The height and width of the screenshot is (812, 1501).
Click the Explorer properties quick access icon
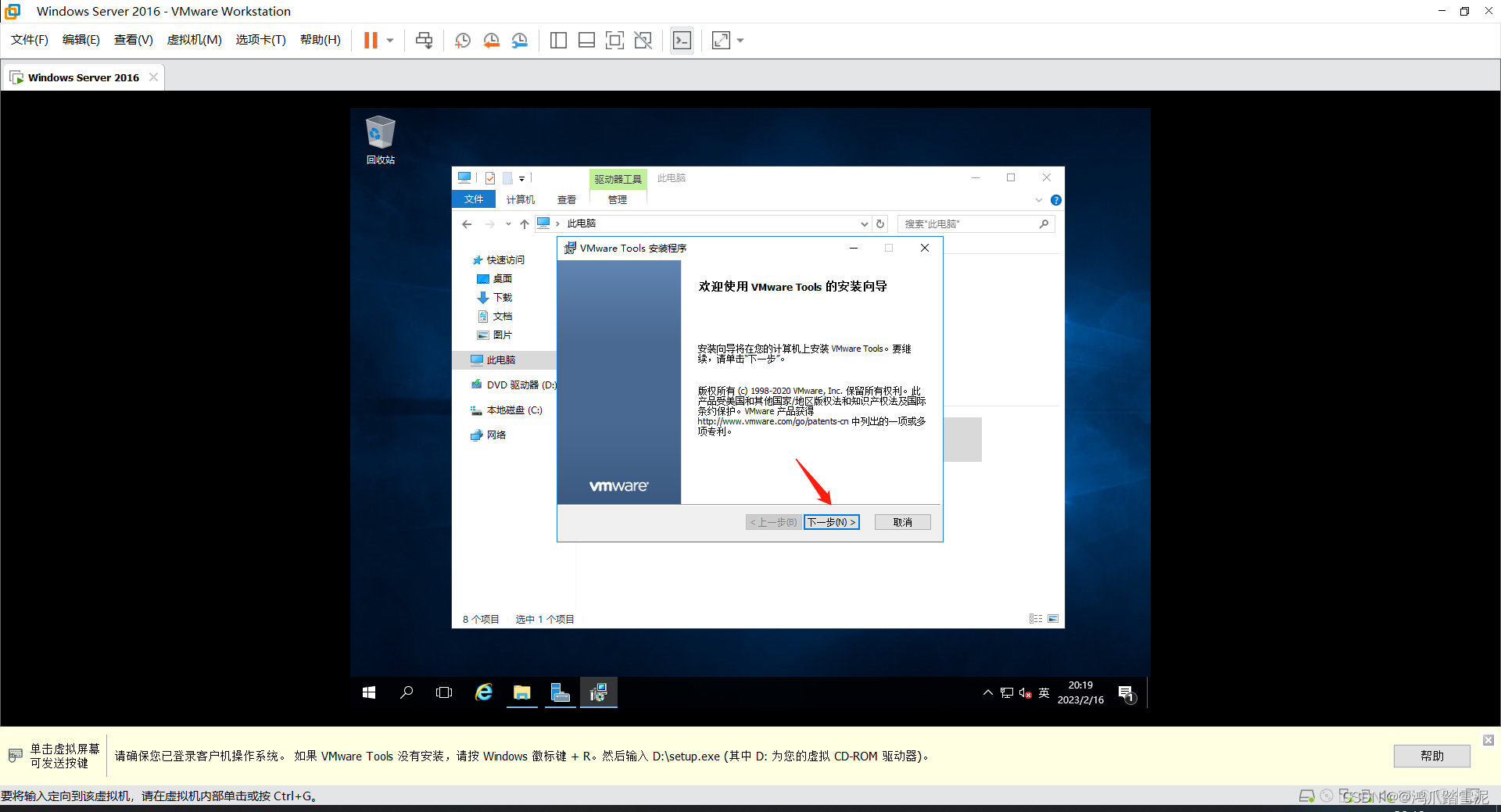tap(490, 178)
